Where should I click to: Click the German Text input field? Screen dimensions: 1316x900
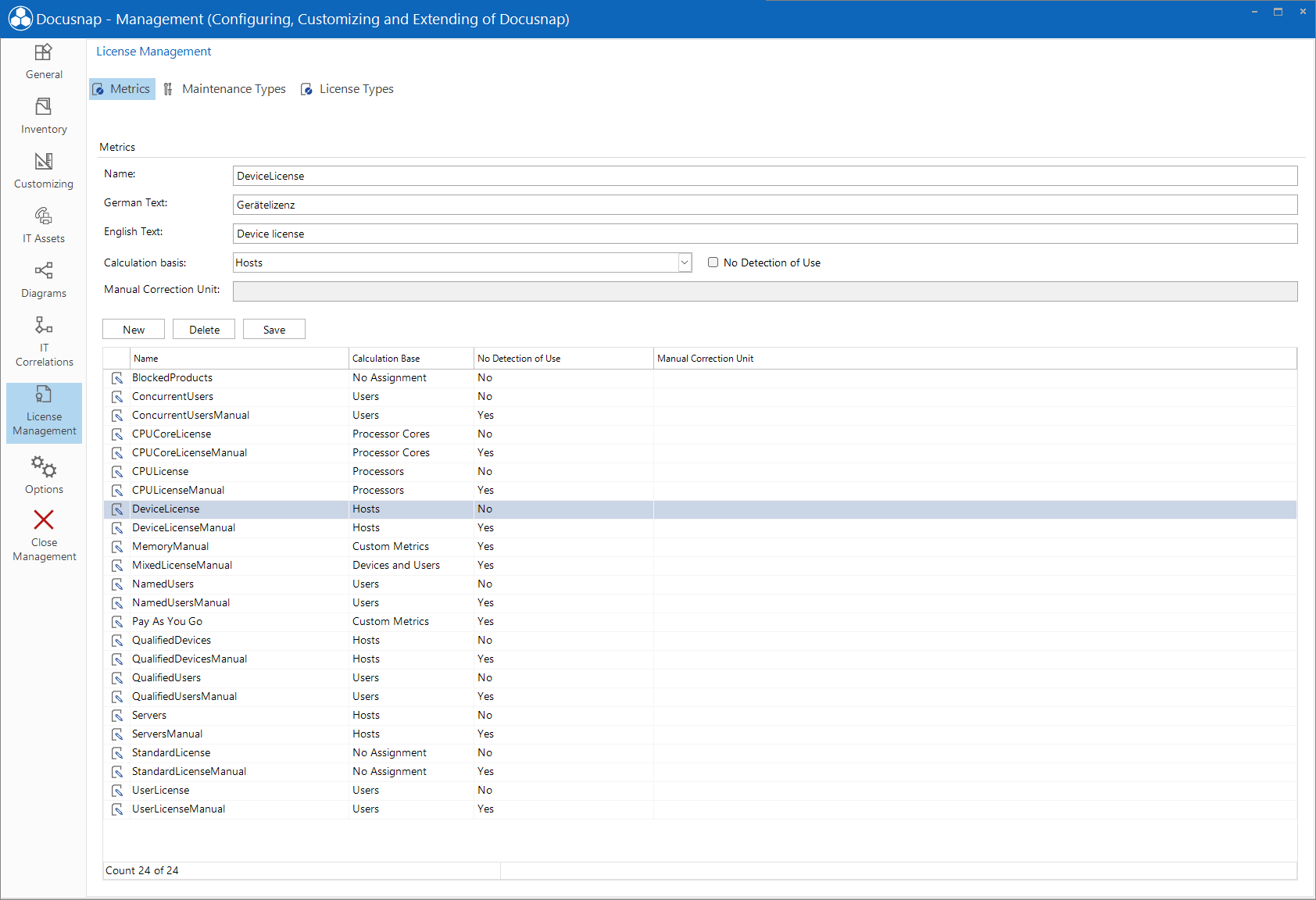pos(765,205)
